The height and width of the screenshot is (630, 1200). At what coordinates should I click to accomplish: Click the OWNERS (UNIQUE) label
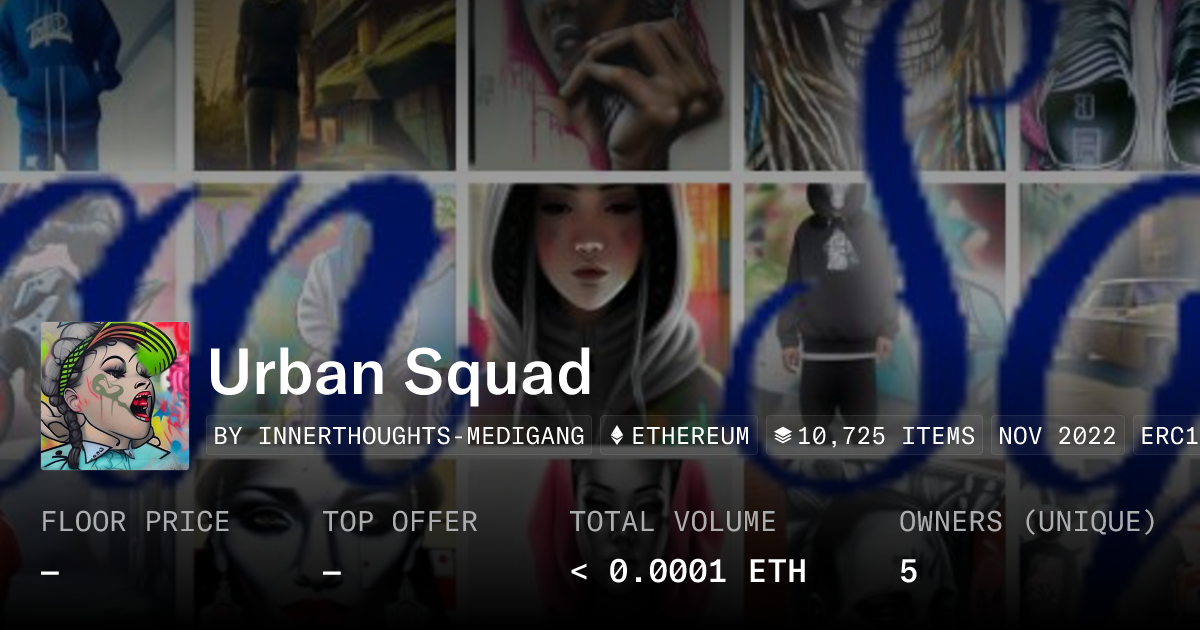[x=1028, y=522]
